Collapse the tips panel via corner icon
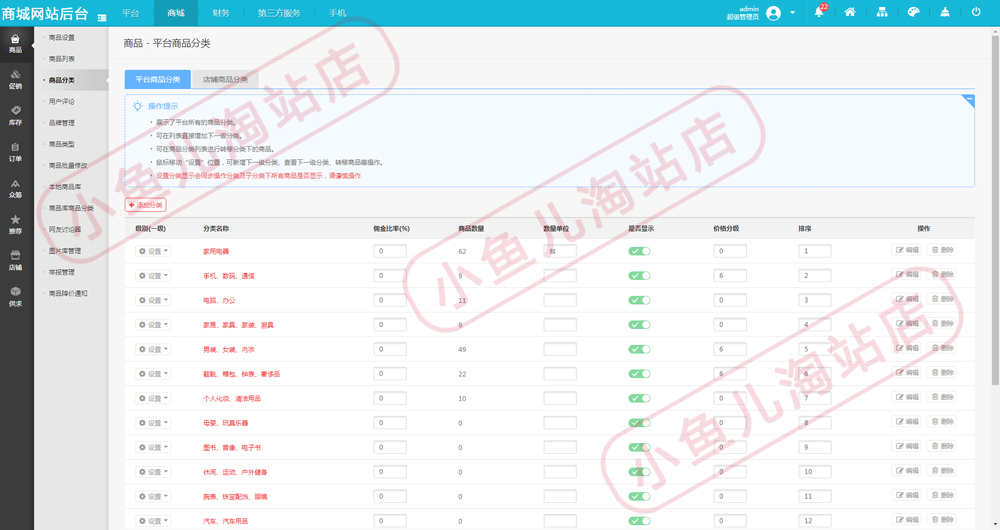This screenshot has height=530, width=1000. click(969, 100)
